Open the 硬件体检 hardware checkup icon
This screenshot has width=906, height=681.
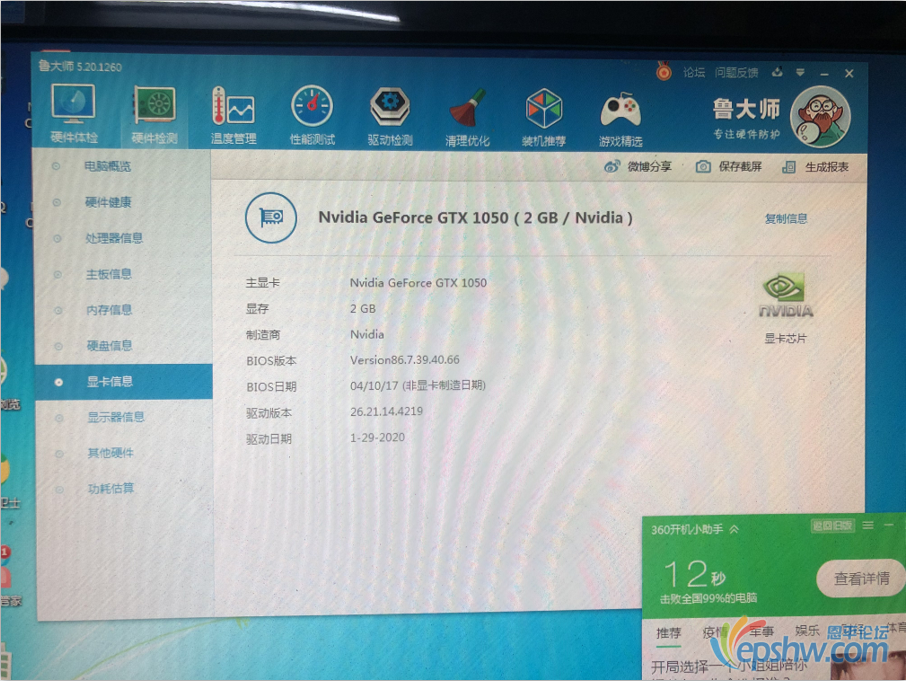[x=73, y=114]
